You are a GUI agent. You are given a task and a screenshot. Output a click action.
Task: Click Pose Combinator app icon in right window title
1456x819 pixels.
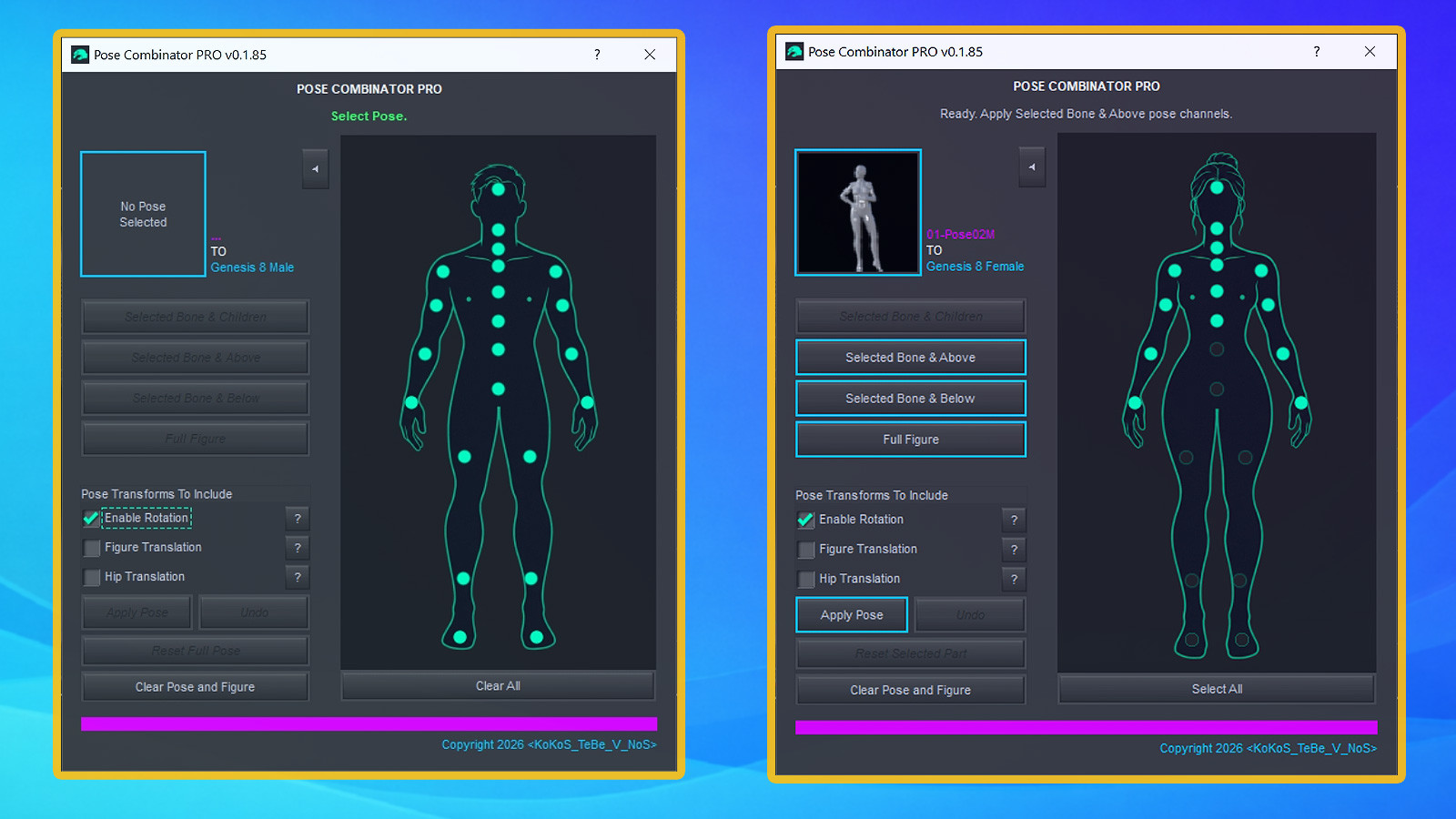pyautogui.click(x=794, y=52)
